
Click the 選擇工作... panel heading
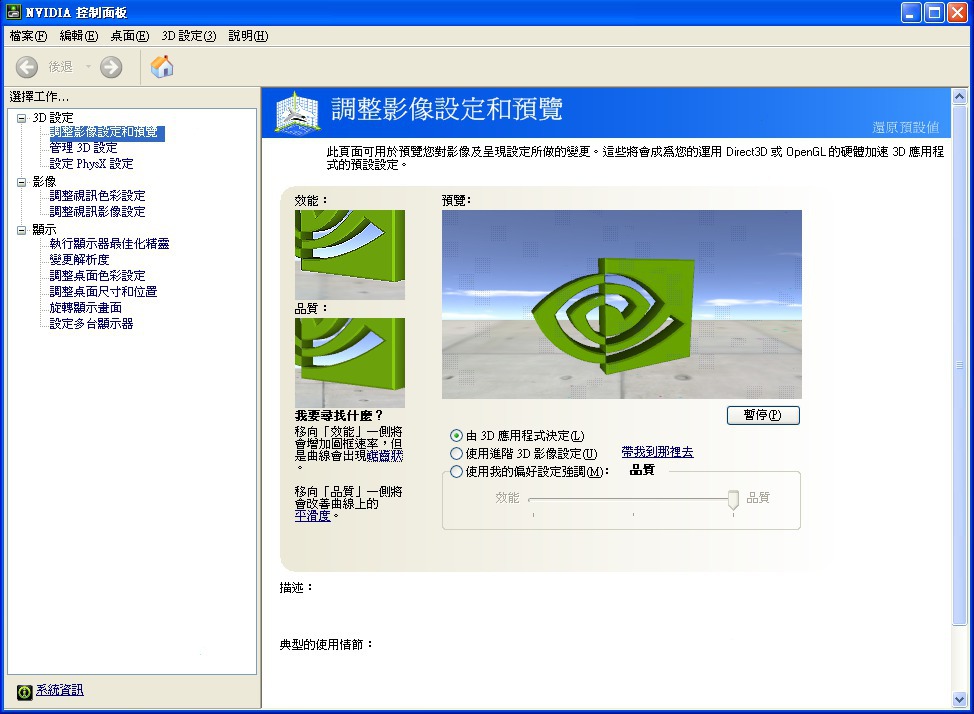click(x=39, y=97)
